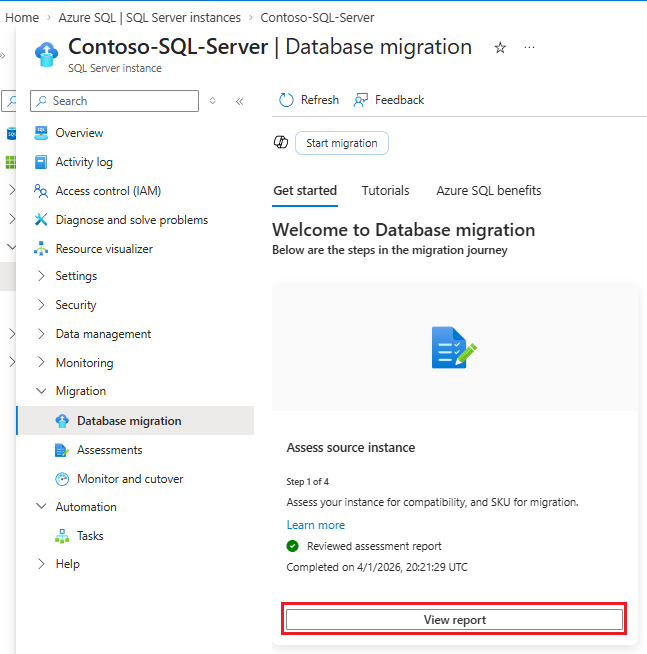Favorite this page with the star icon
Viewport: 647px width, 654px height.
[500, 48]
